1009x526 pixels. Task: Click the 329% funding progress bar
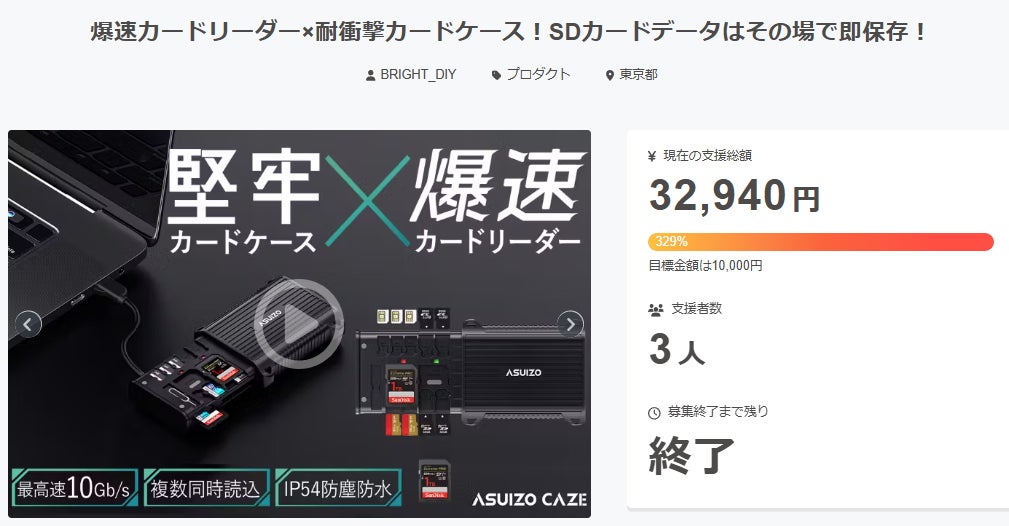coord(820,242)
